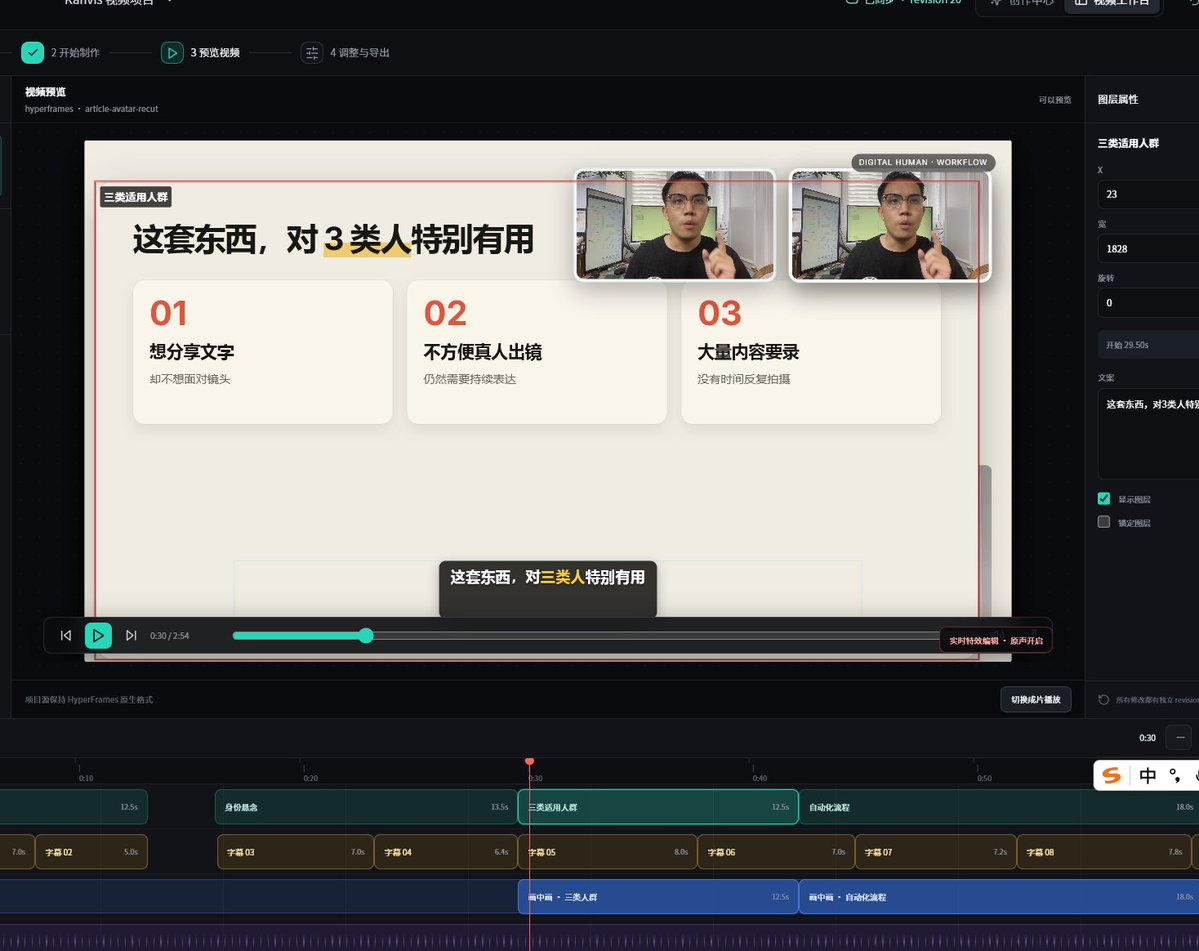Select the 画中画 · 自动化流程 clip

(999, 897)
